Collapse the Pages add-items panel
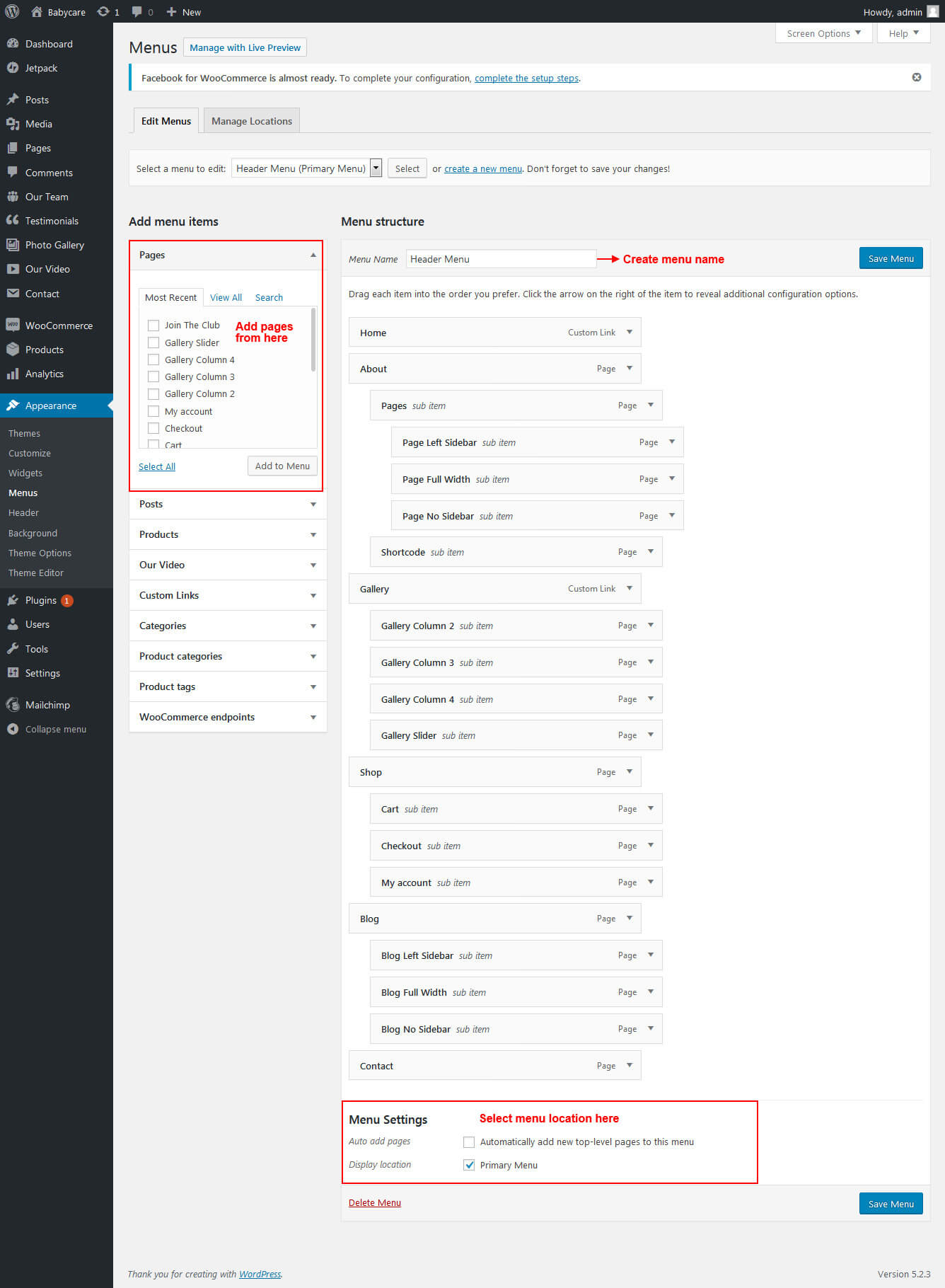 coord(313,255)
